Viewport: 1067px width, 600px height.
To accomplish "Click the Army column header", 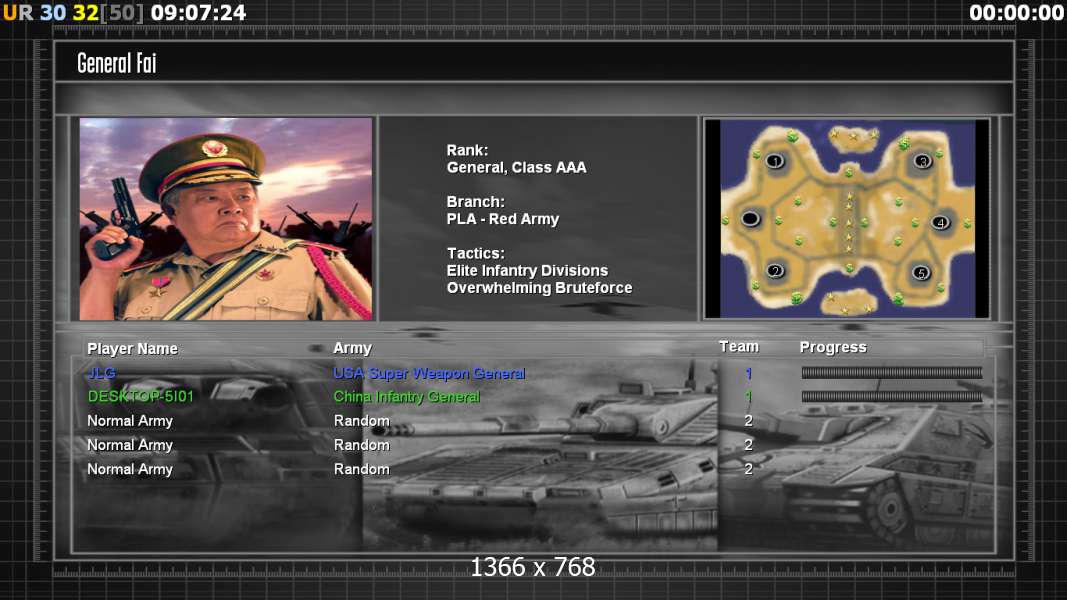I will pyautogui.click(x=352, y=348).
